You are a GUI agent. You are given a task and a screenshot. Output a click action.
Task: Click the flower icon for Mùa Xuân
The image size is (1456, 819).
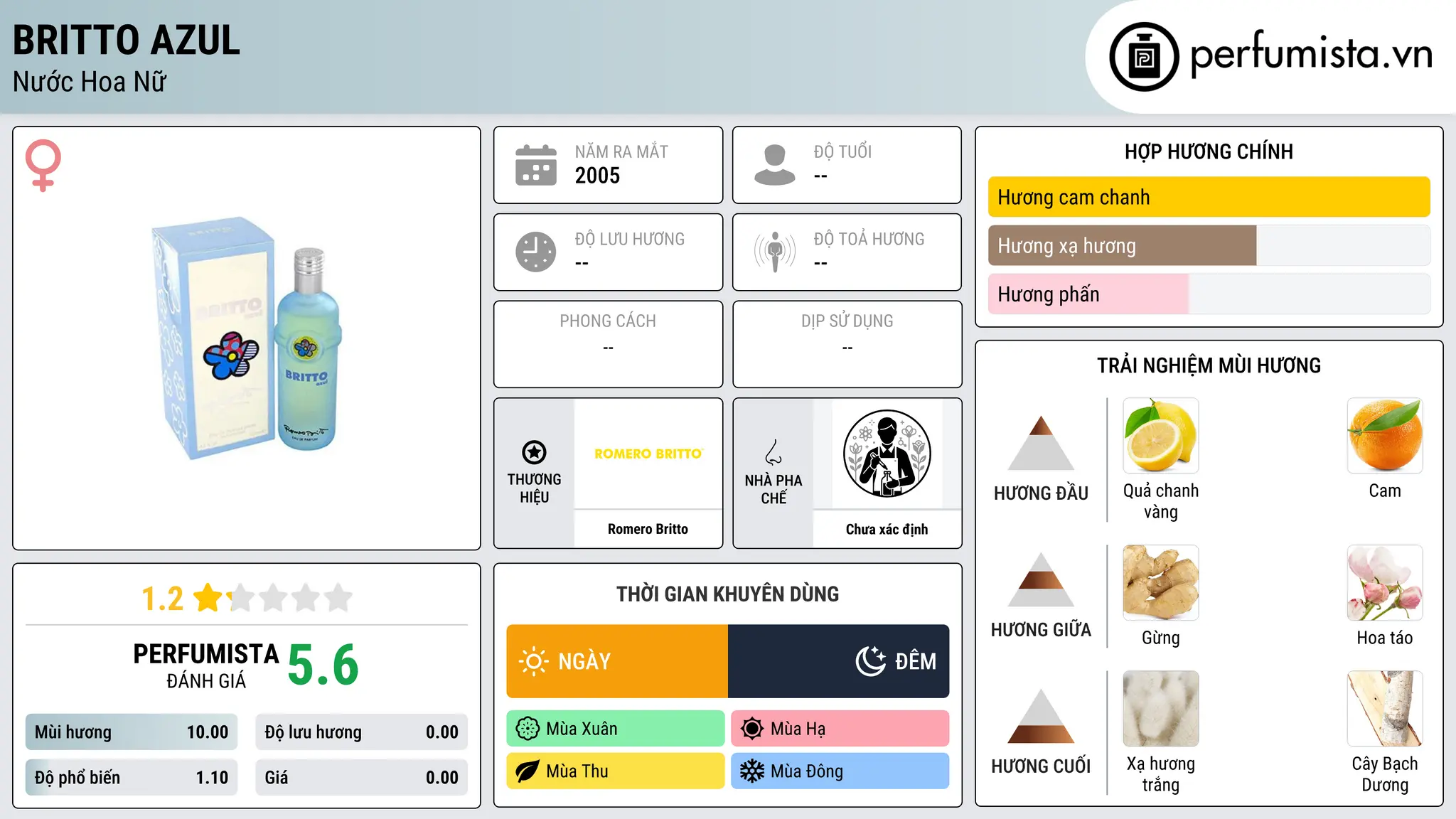(528, 729)
